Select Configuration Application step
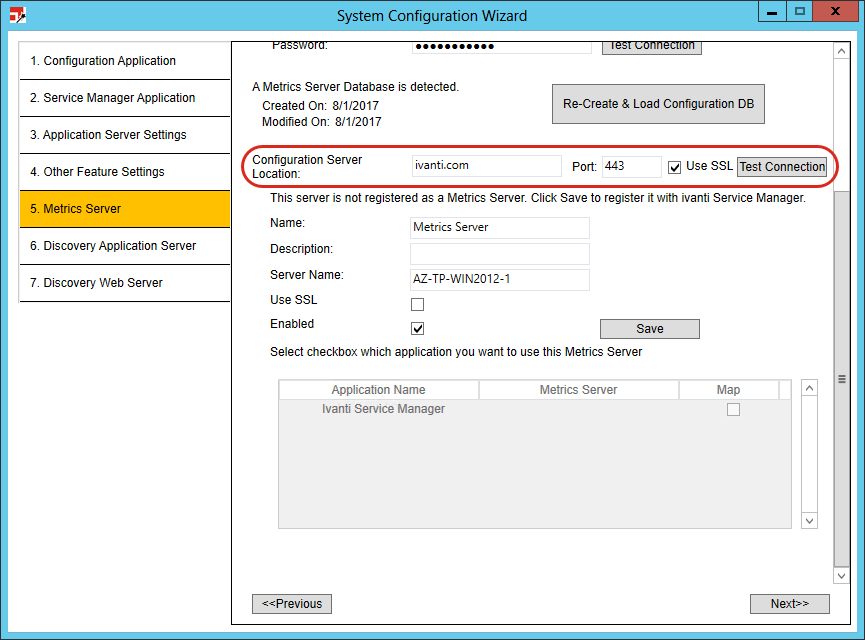The width and height of the screenshot is (865, 640). coord(124,61)
